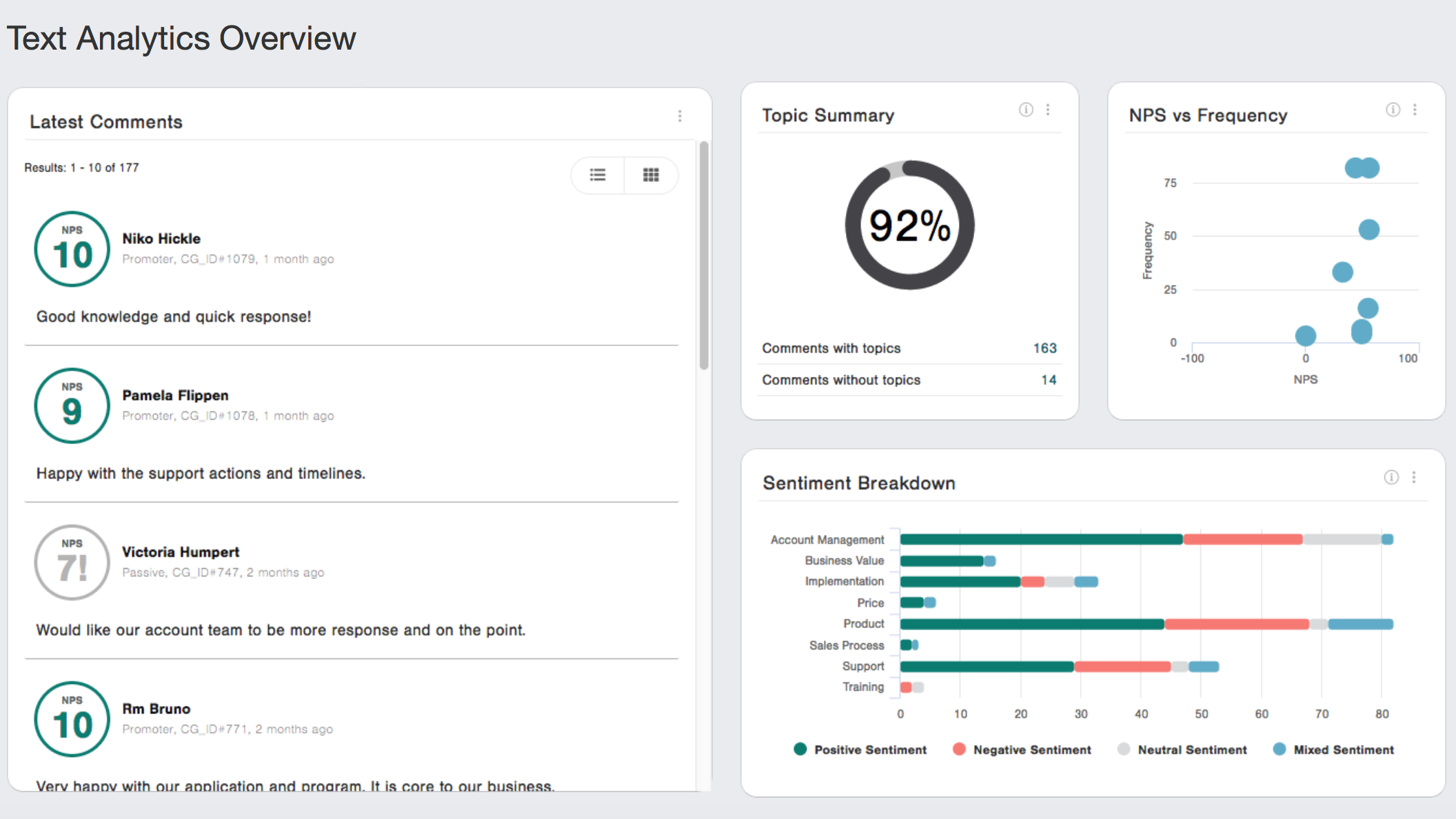Screen dimensions: 1456x819
Task: Click Rm Bruno's NPS 10 badge
Action: click(72, 719)
